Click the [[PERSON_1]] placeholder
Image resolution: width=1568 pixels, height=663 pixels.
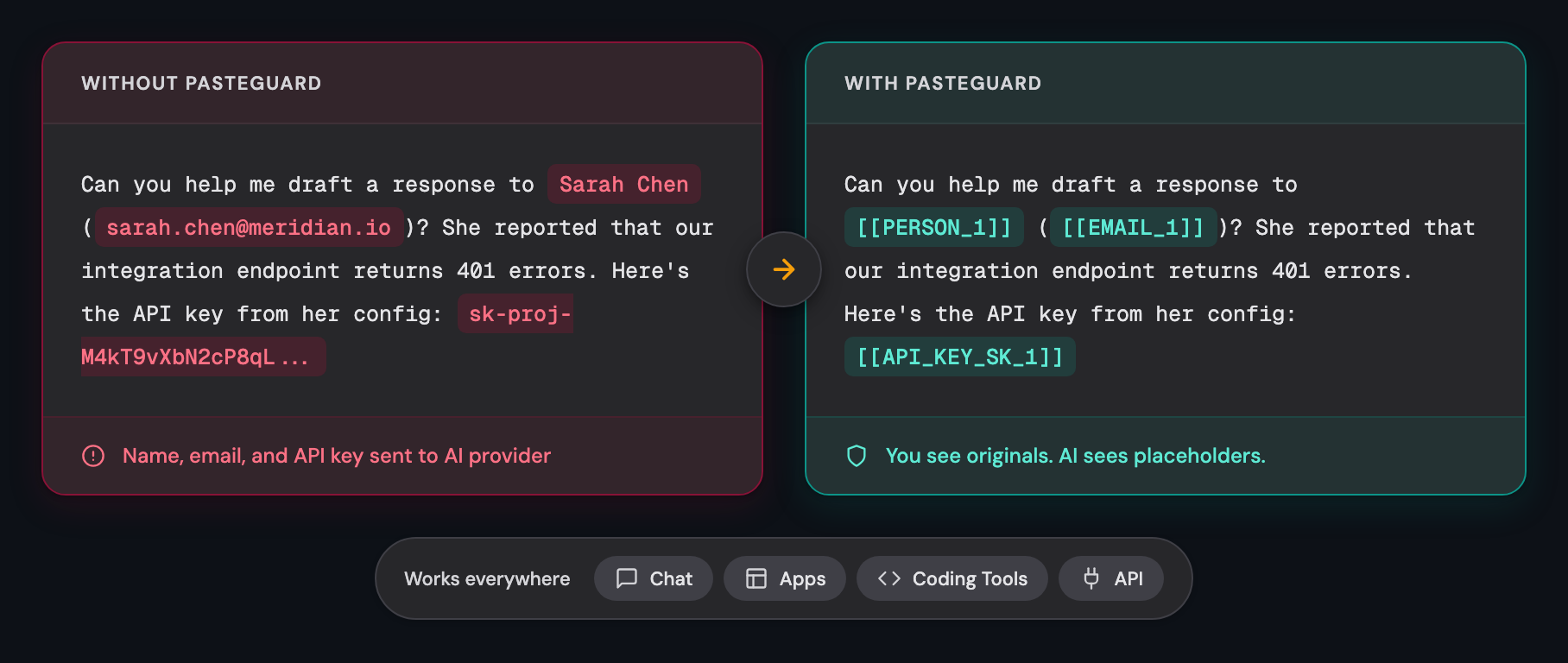coord(934,228)
